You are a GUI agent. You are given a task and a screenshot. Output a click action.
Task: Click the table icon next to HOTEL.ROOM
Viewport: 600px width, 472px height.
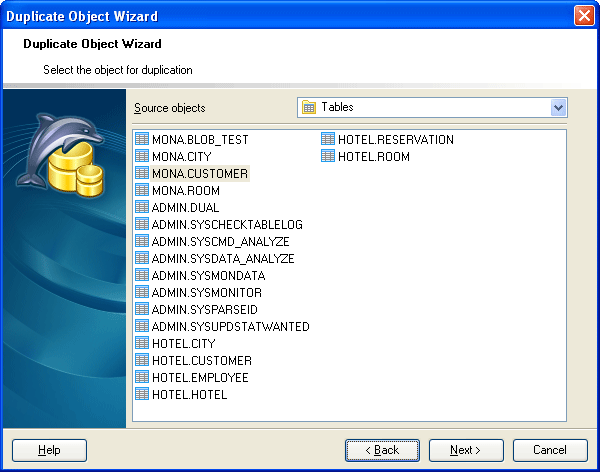tap(328, 157)
